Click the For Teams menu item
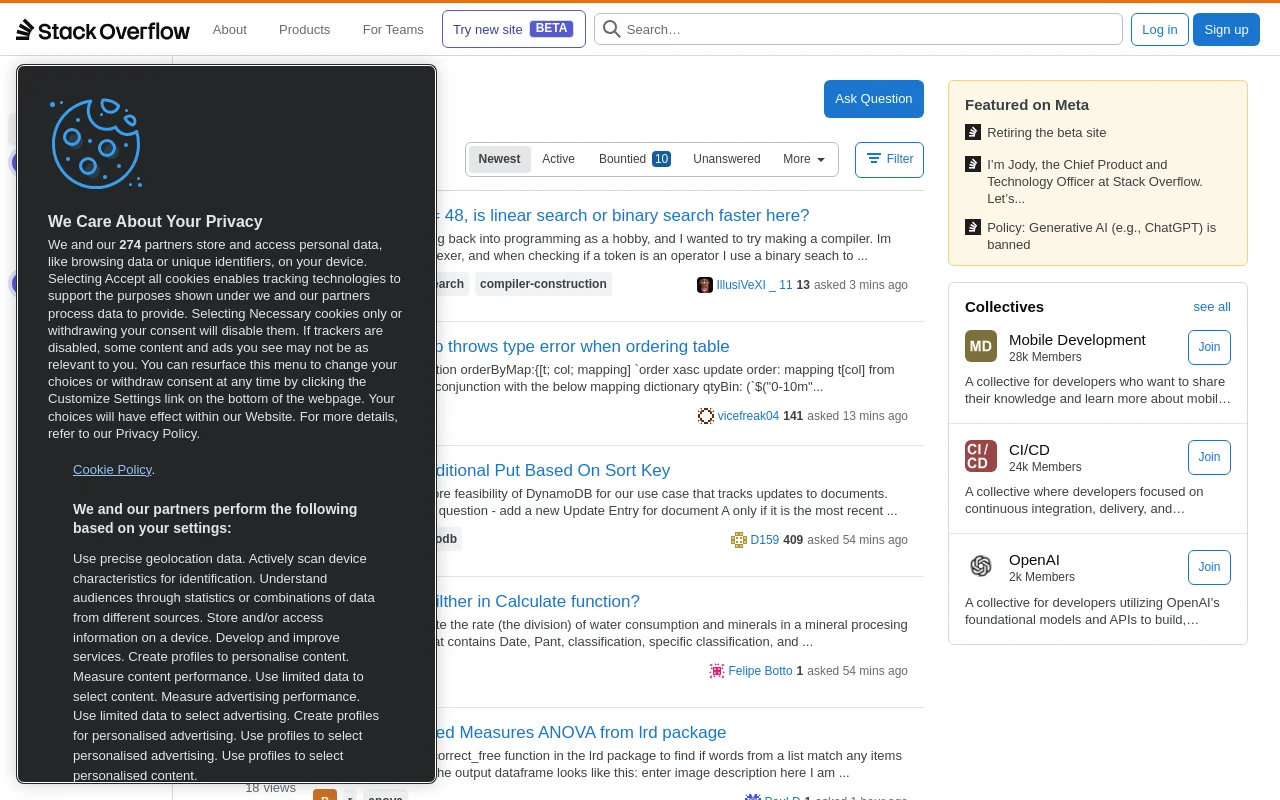The width and height of the screenshot is (1280, 800). [393, 29]
